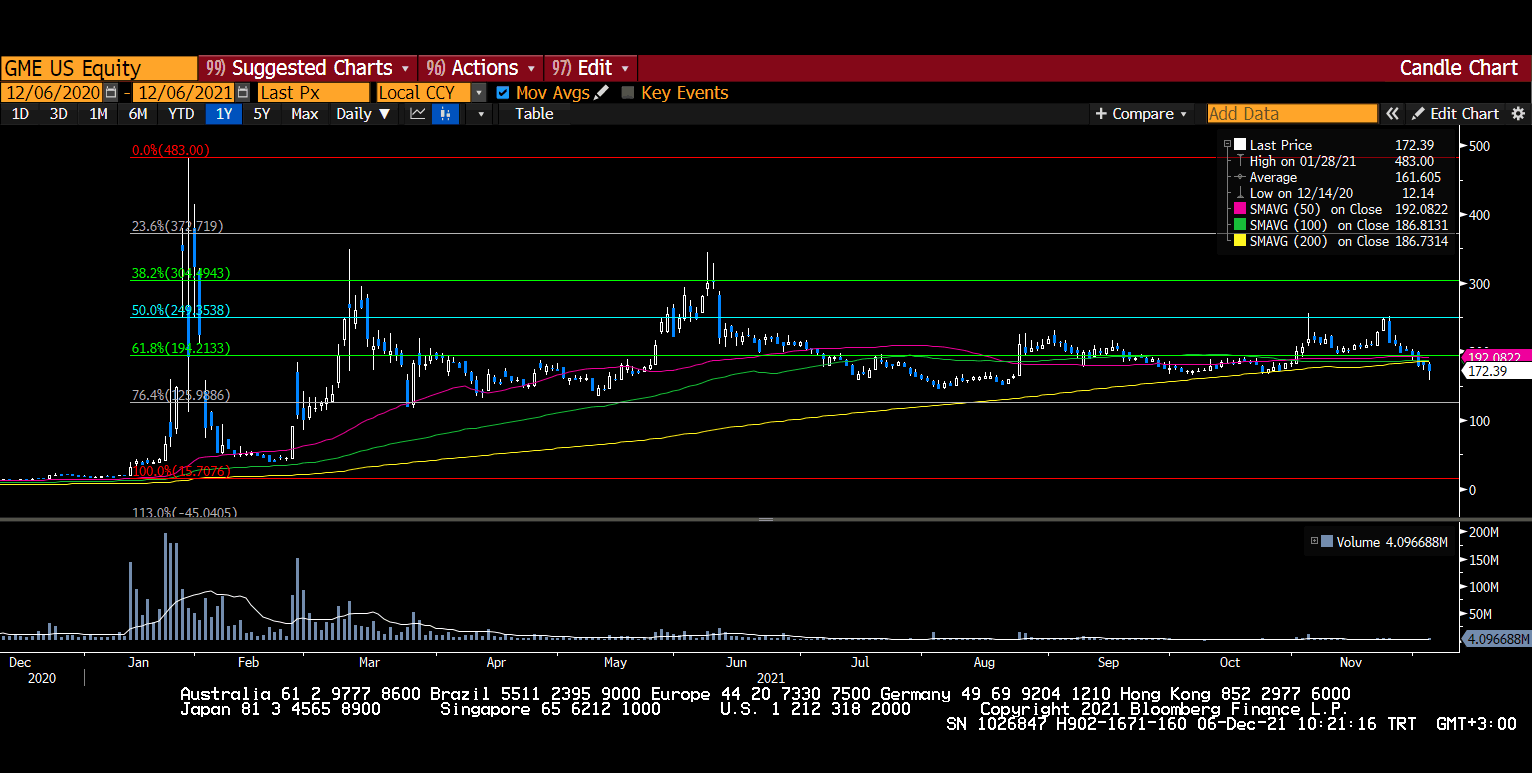This screenshot has height=773, width=1532.
Task: Open the start date calendar picker
Action: click(x=111, y=92)
